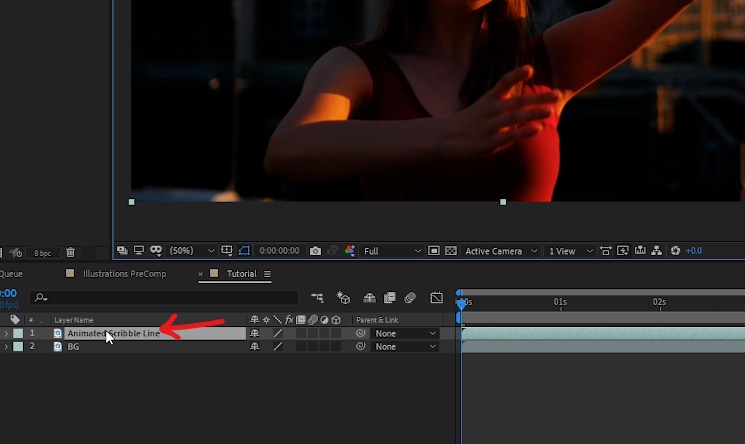The width and height of the screenshot is (745, 444).
Task: Click the trash Delete Selected Items icon
Action: coord(70,252)
